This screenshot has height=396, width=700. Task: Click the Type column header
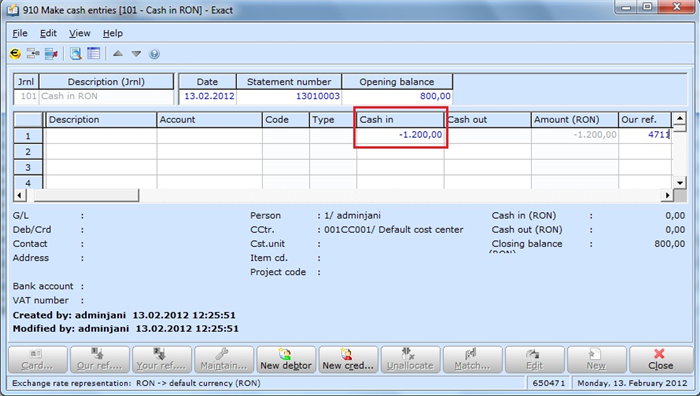(333, 120)
